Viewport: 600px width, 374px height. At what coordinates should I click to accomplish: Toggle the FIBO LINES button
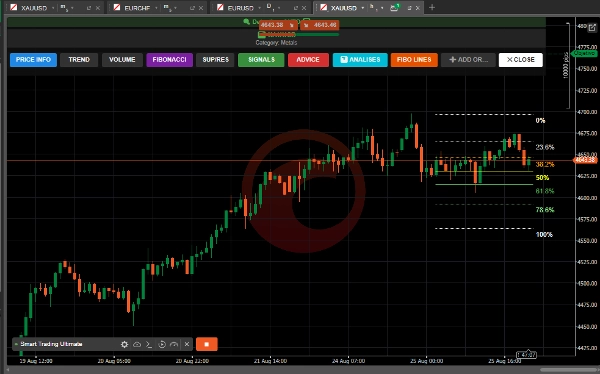pyautogui.click(x=414, y=60)
